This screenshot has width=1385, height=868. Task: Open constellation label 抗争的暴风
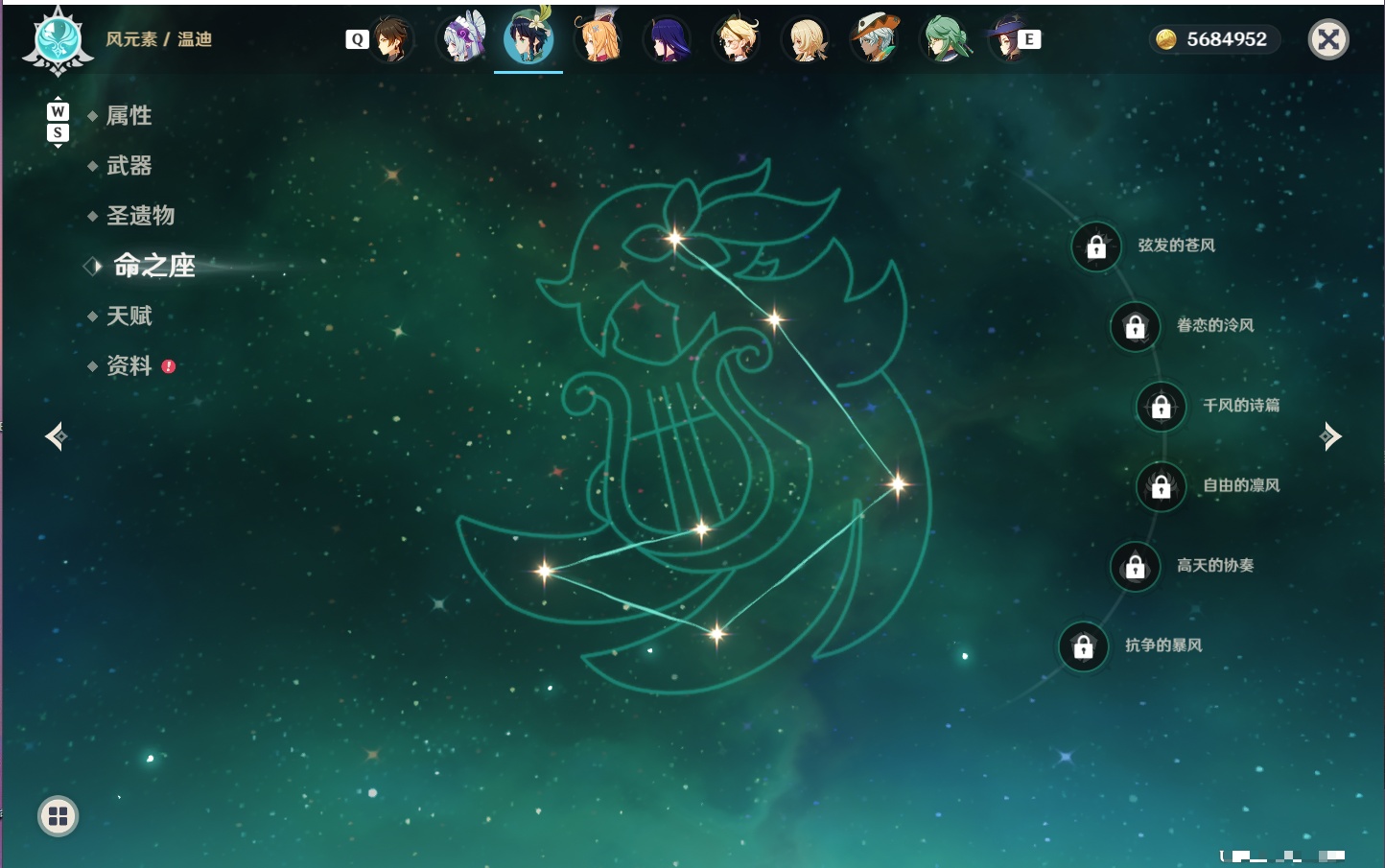1163,645
